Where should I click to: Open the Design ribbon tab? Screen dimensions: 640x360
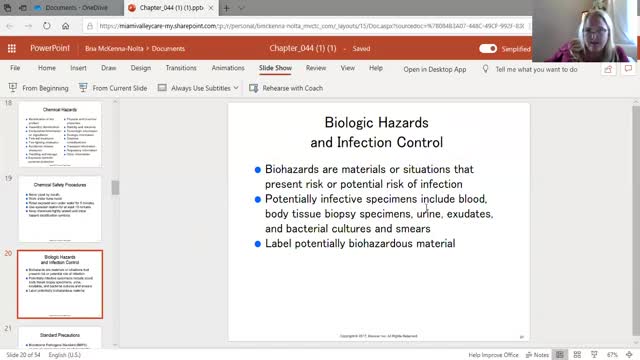click(141, 68)
